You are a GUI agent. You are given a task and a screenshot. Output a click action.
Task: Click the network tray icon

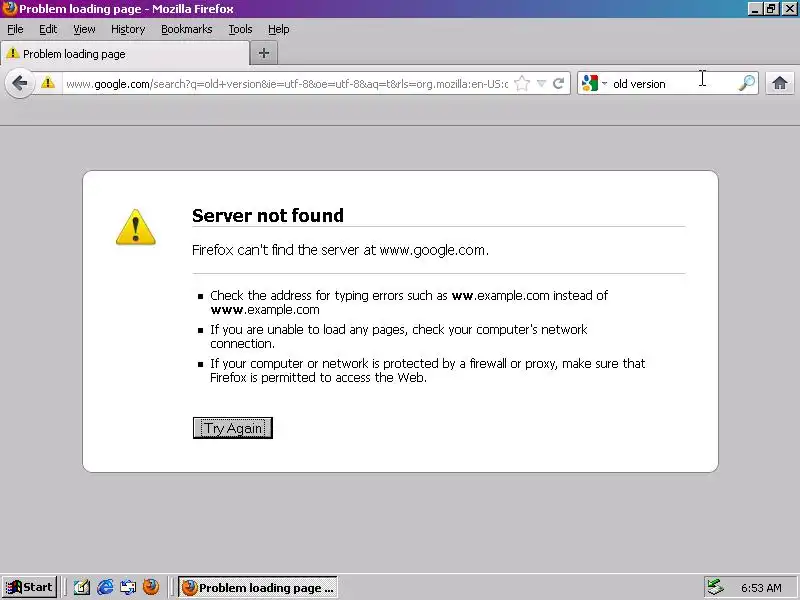pyautogui.click(x=715, y=587)
